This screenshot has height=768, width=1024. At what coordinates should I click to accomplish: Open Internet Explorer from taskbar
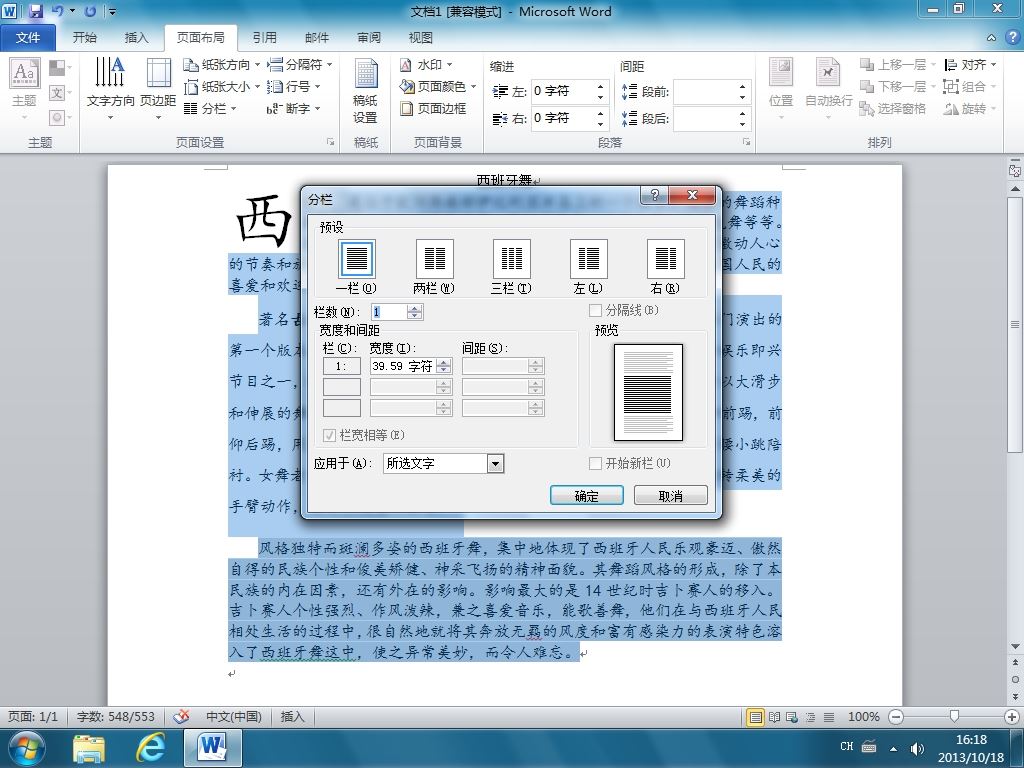click(150, 747)
